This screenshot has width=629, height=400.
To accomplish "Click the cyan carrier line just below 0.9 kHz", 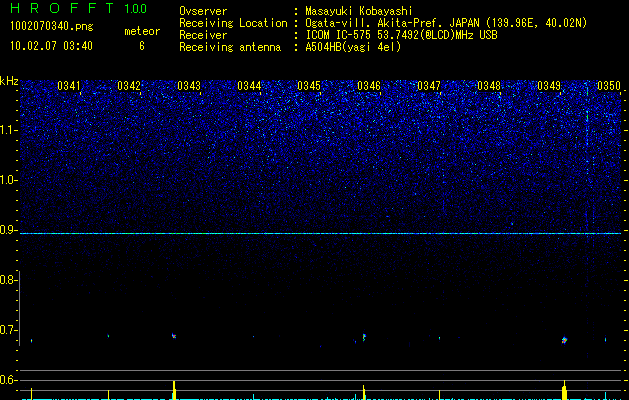I will point(320,233).
